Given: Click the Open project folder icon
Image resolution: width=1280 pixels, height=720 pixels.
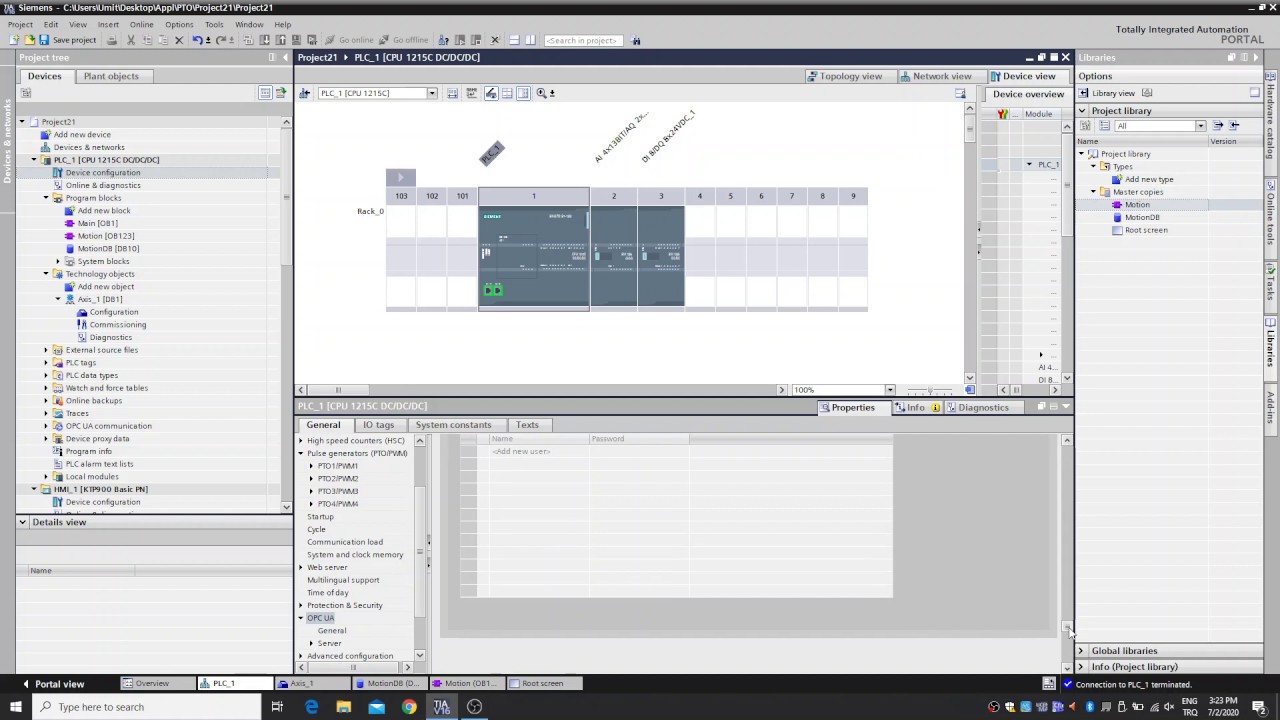Looking at the screenshot, I should pyautogui.click(x=29, y=40).
